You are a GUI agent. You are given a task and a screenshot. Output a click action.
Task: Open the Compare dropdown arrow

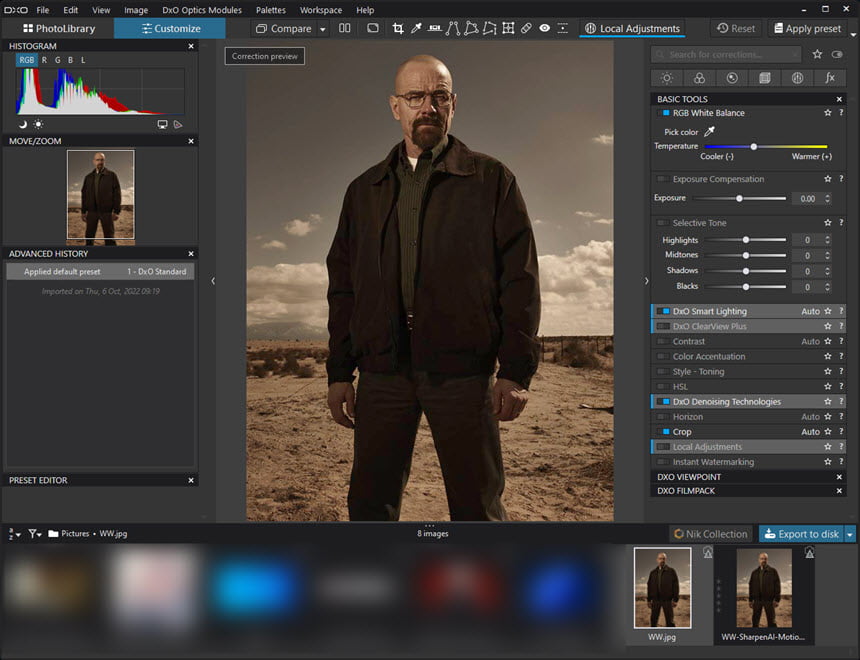[322, 29]
